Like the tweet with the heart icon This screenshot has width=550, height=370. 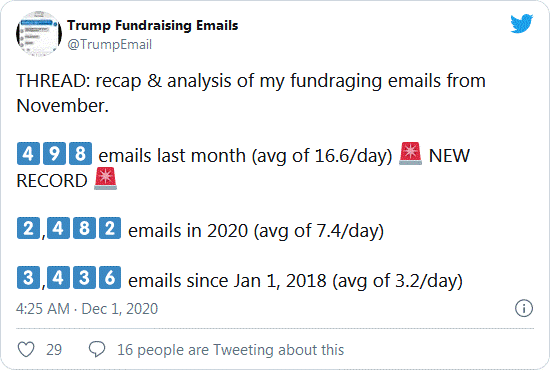[x=26, y=349]
